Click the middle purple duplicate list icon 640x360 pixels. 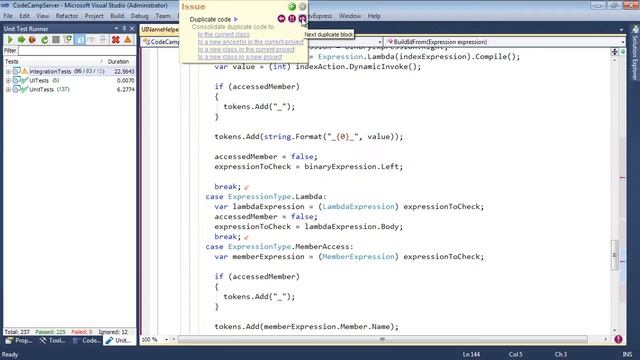pyautogui.click(x=292, y=18)
